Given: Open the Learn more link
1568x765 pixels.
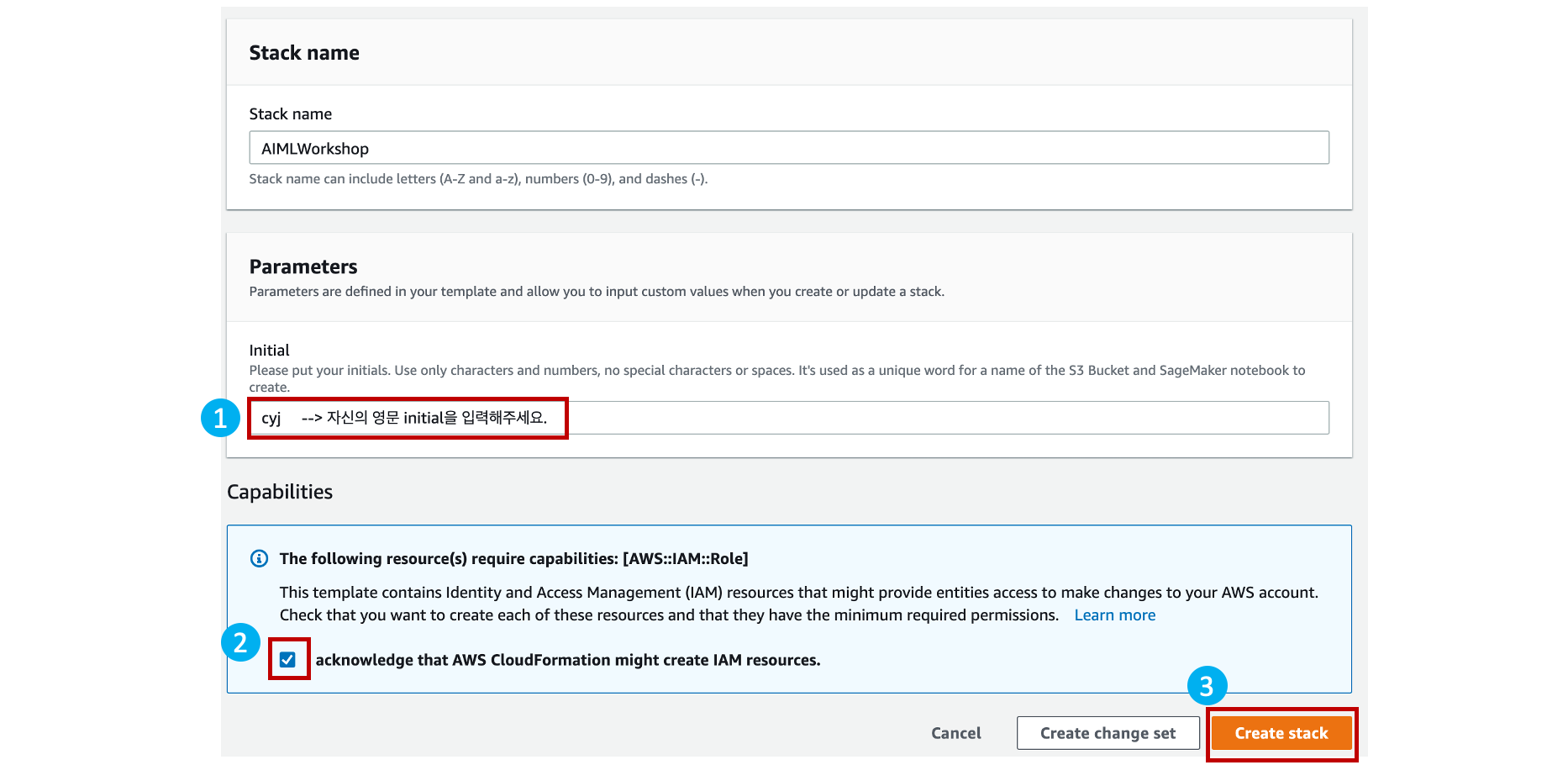Looking at the screenshot, I should click(1115, 615).
